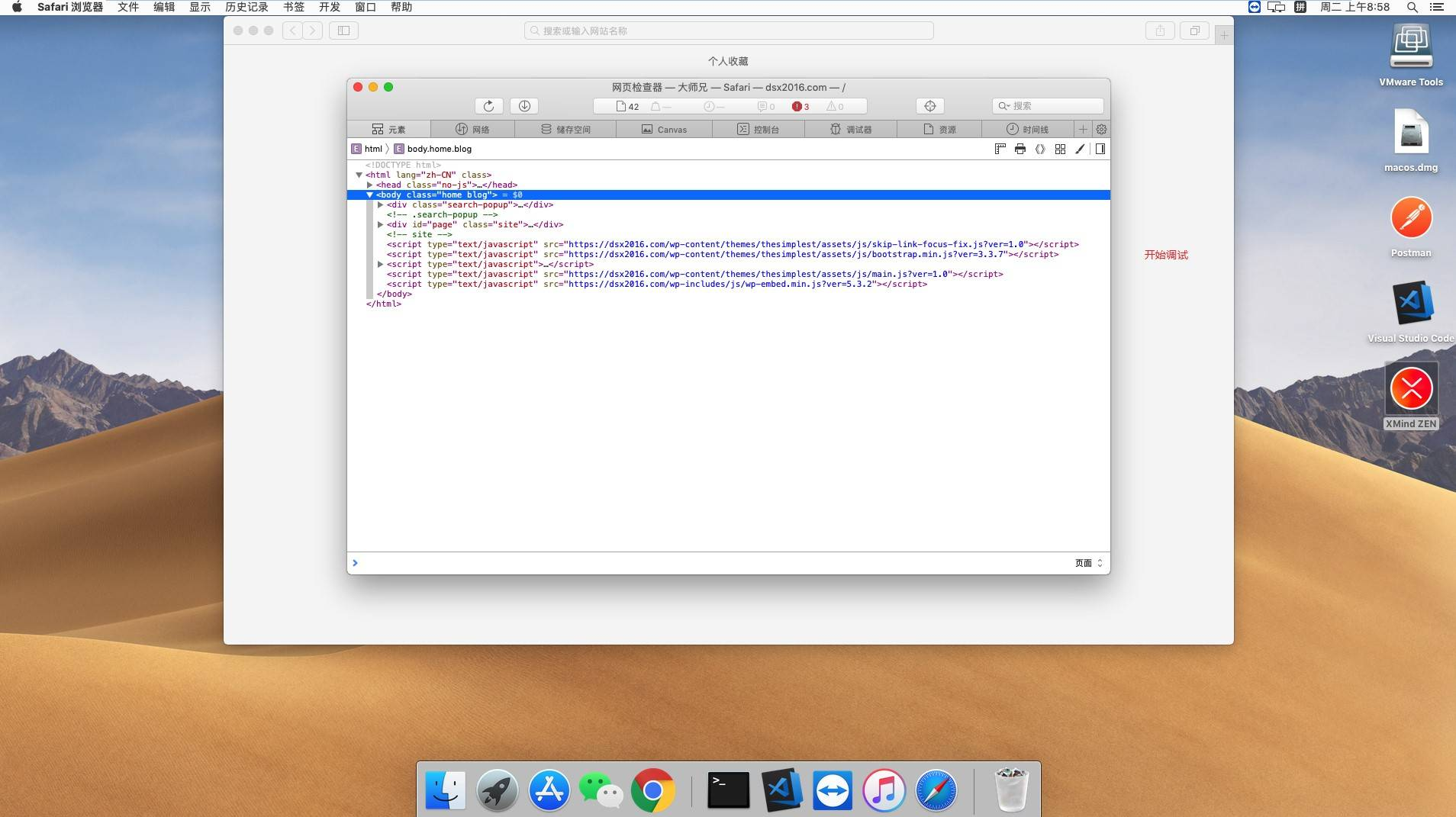Viewport: 1456px width, 817px height.
Task: Open the 书签 menu
Action: coord(294,7)
